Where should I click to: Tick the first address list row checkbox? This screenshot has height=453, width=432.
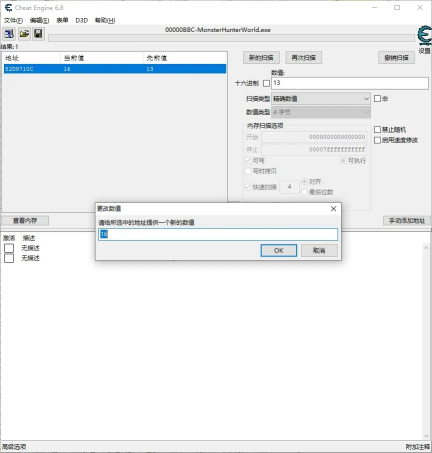point(9,248)
